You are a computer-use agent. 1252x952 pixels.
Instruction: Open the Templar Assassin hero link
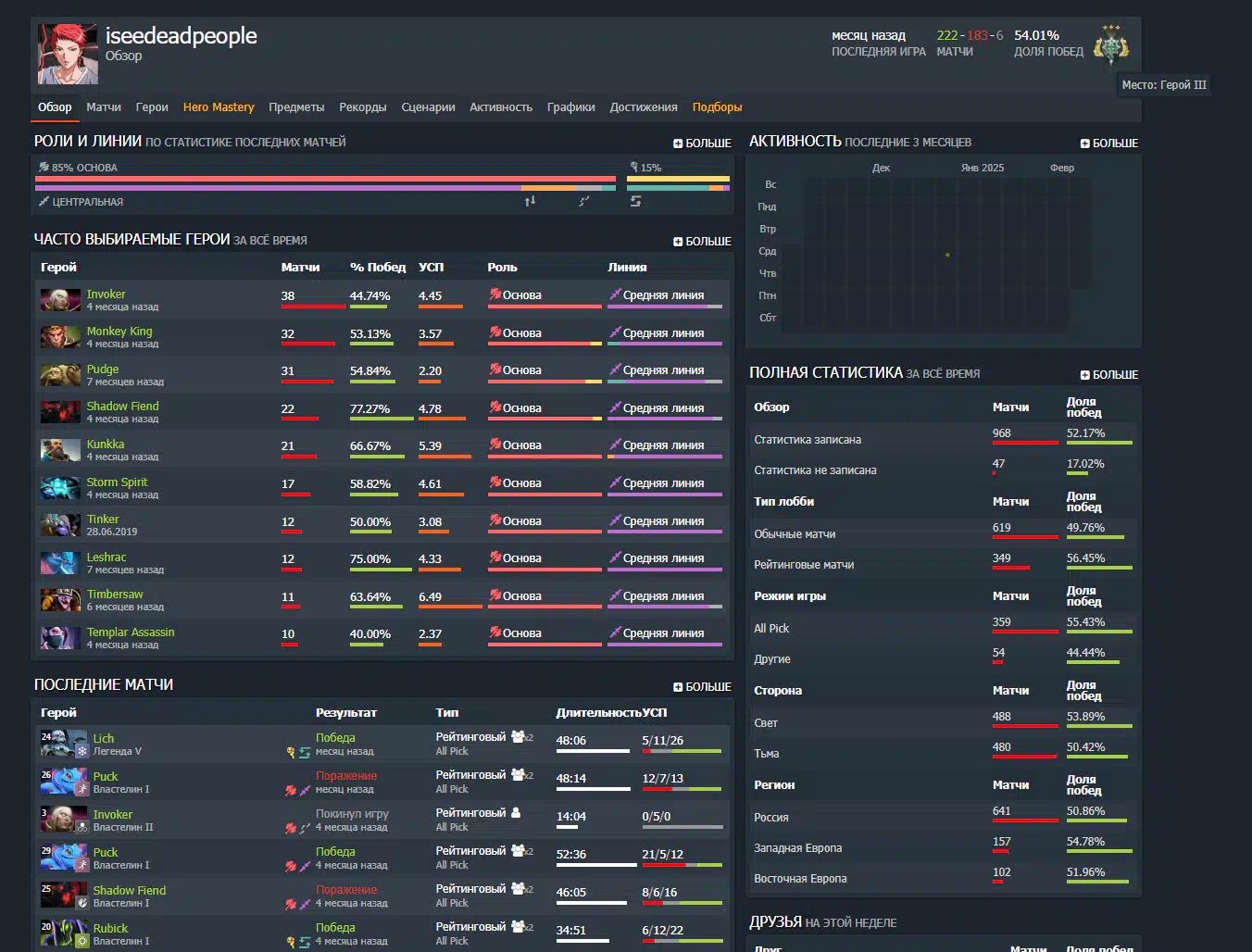click(x=131, y=633)
